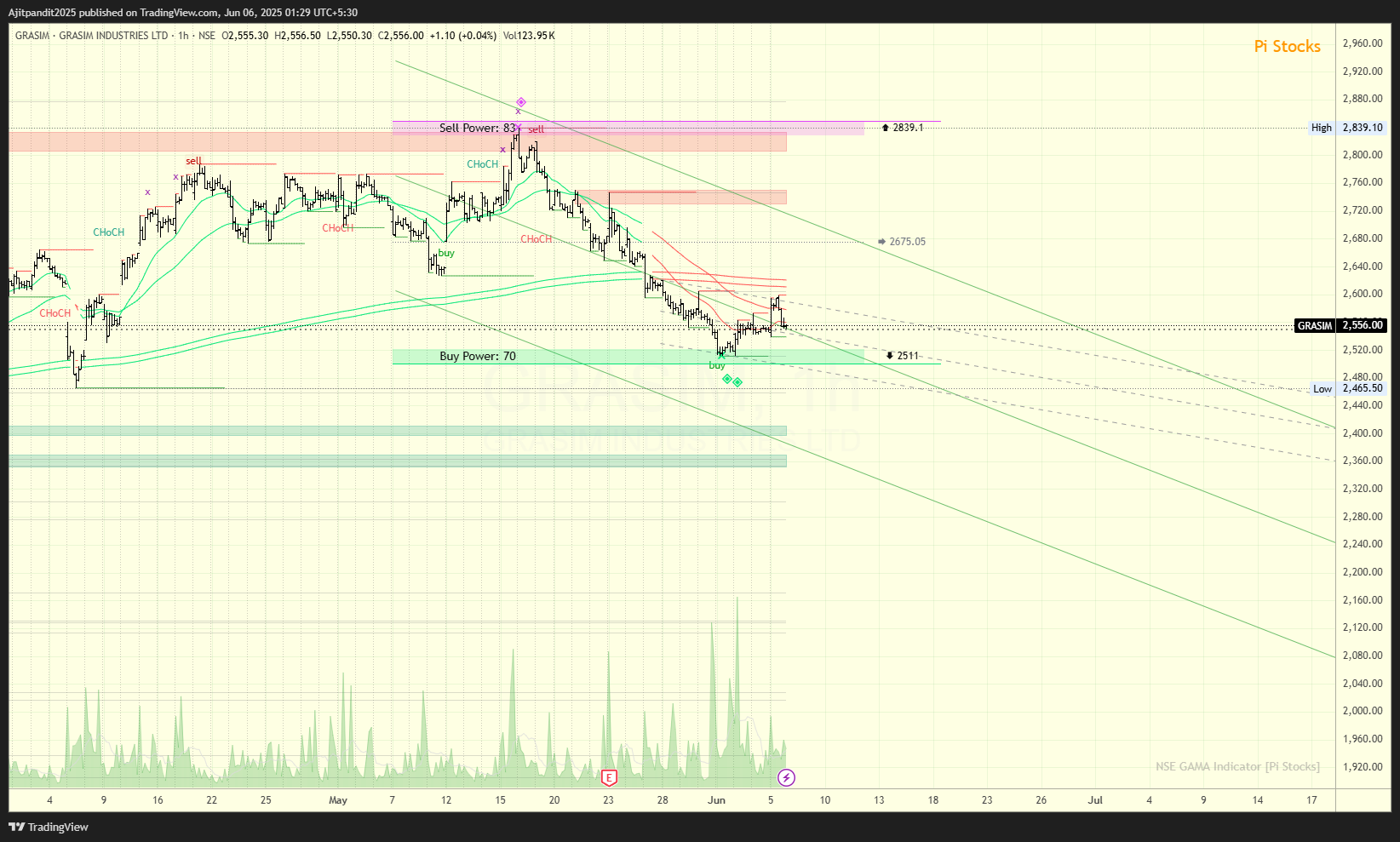Select the right-arrow 2675.05 level label

pyautogui.click(x=902, y=242)
